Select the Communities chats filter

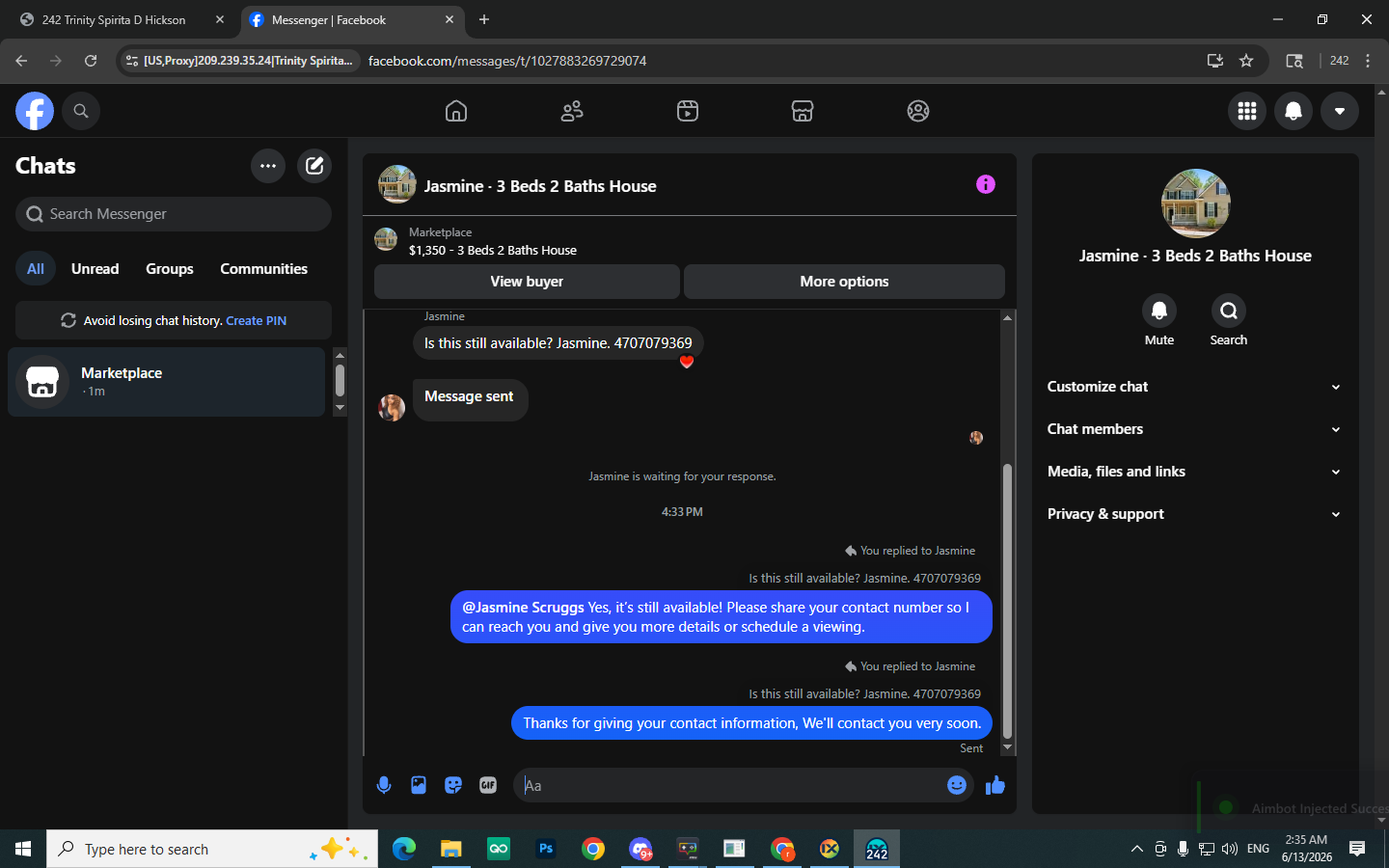(x=263, y=269)
